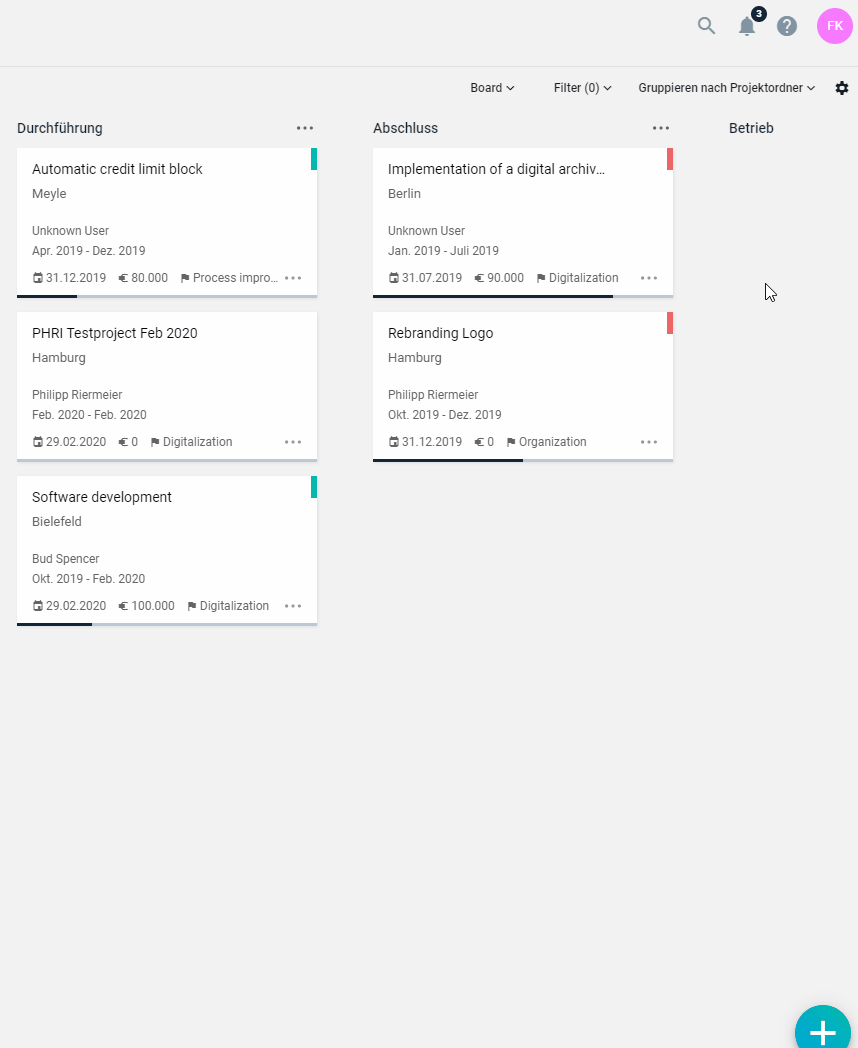Open Automatic credit limit block project
The width and height of the screenshot is (858, 1048).
117,169
